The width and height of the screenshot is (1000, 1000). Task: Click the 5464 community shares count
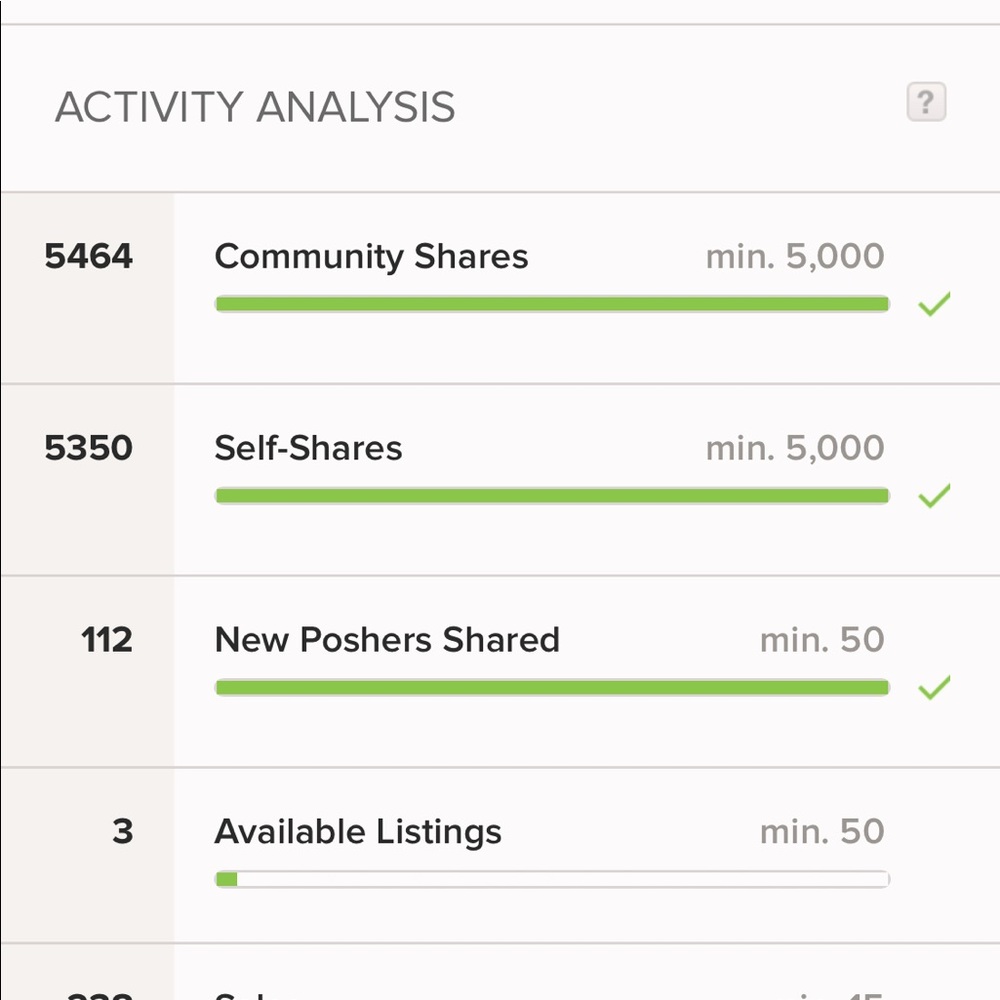click(89, 256)
